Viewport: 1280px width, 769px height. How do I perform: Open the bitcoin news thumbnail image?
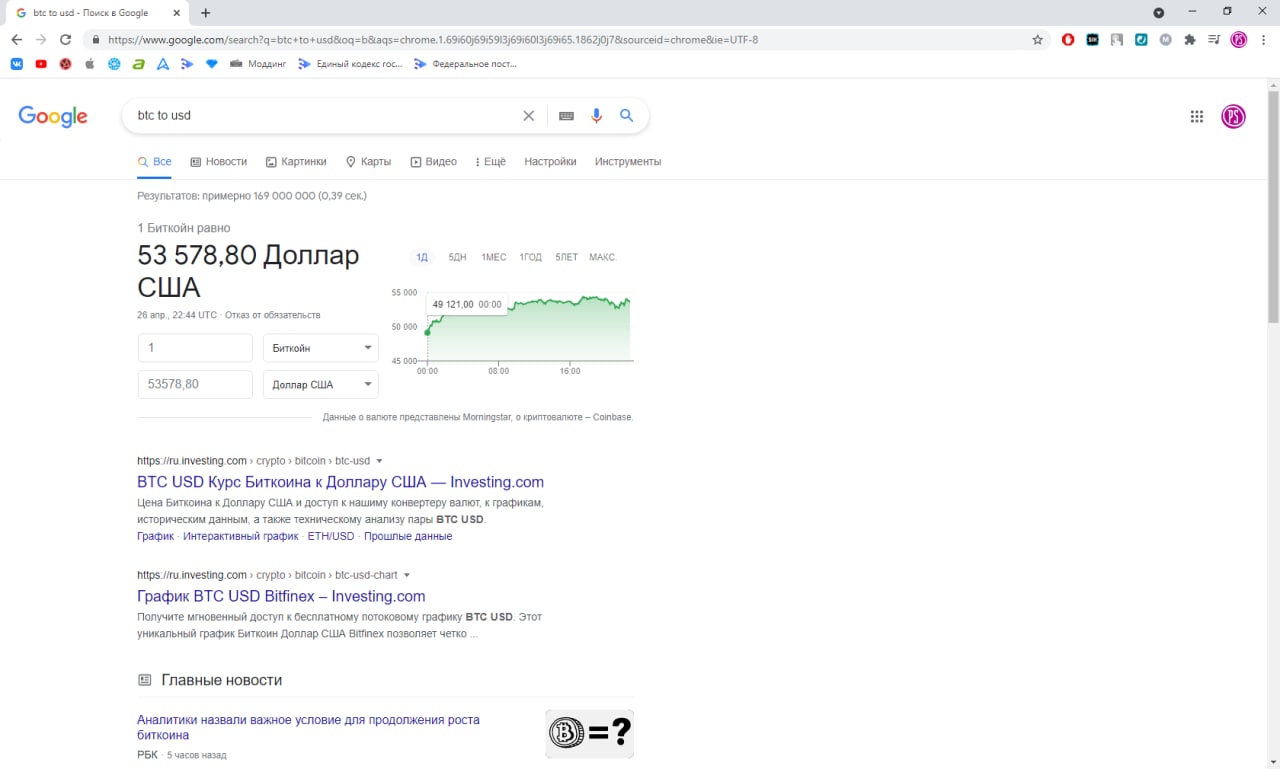589,734
